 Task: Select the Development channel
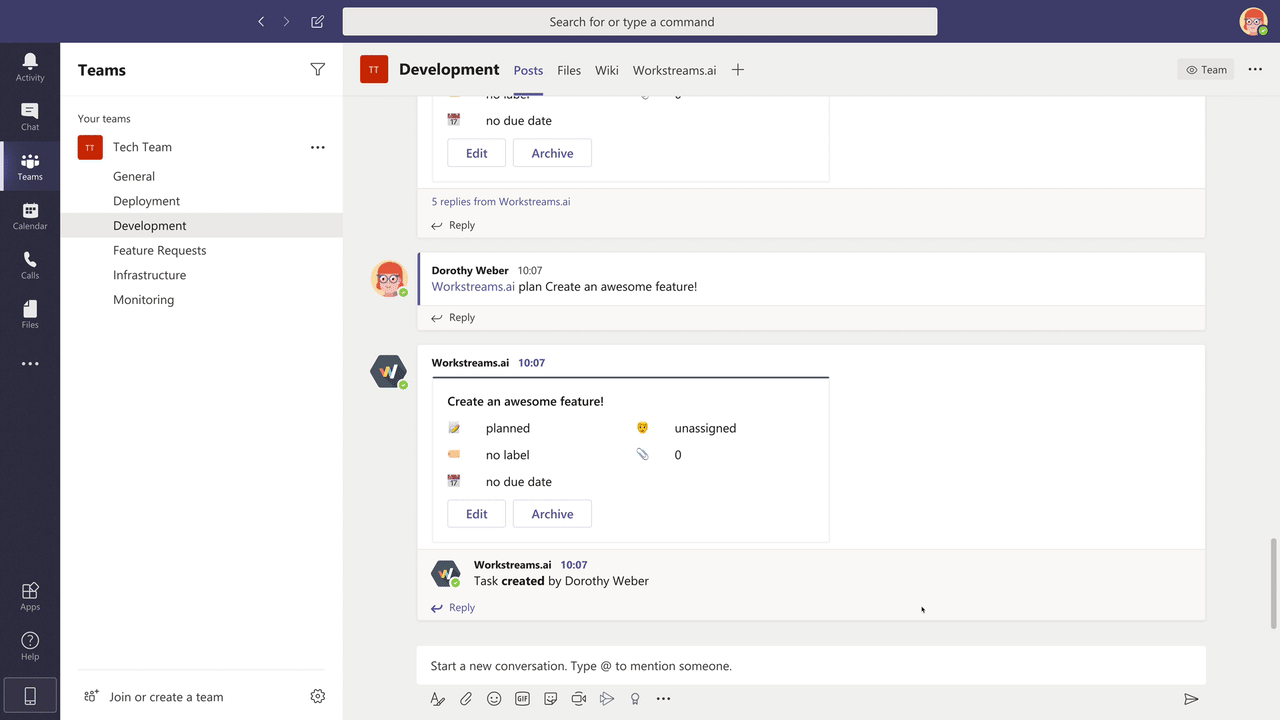201,226
